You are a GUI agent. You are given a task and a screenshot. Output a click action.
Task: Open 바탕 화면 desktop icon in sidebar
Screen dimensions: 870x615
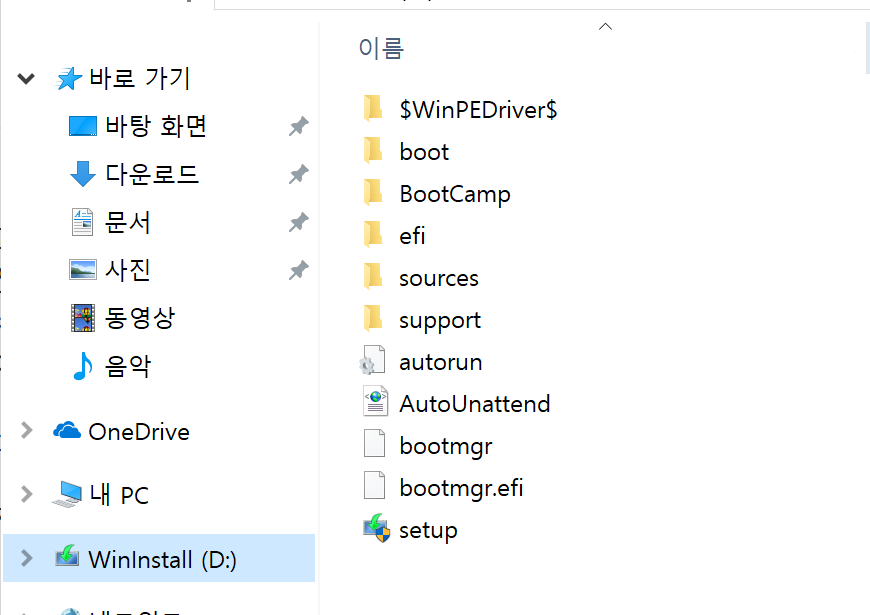point(83,126)
